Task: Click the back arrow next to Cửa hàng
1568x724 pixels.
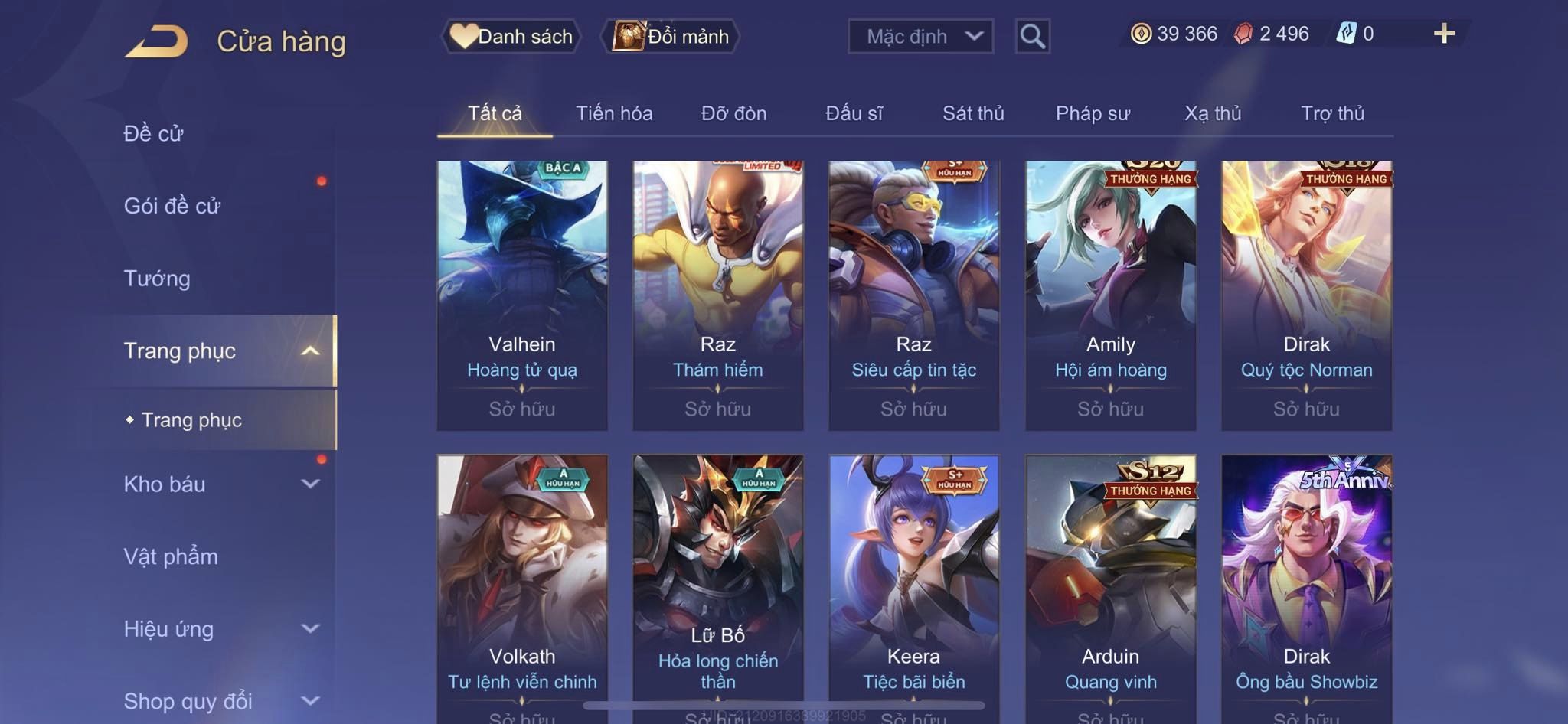Action: [x=157, y=41]
